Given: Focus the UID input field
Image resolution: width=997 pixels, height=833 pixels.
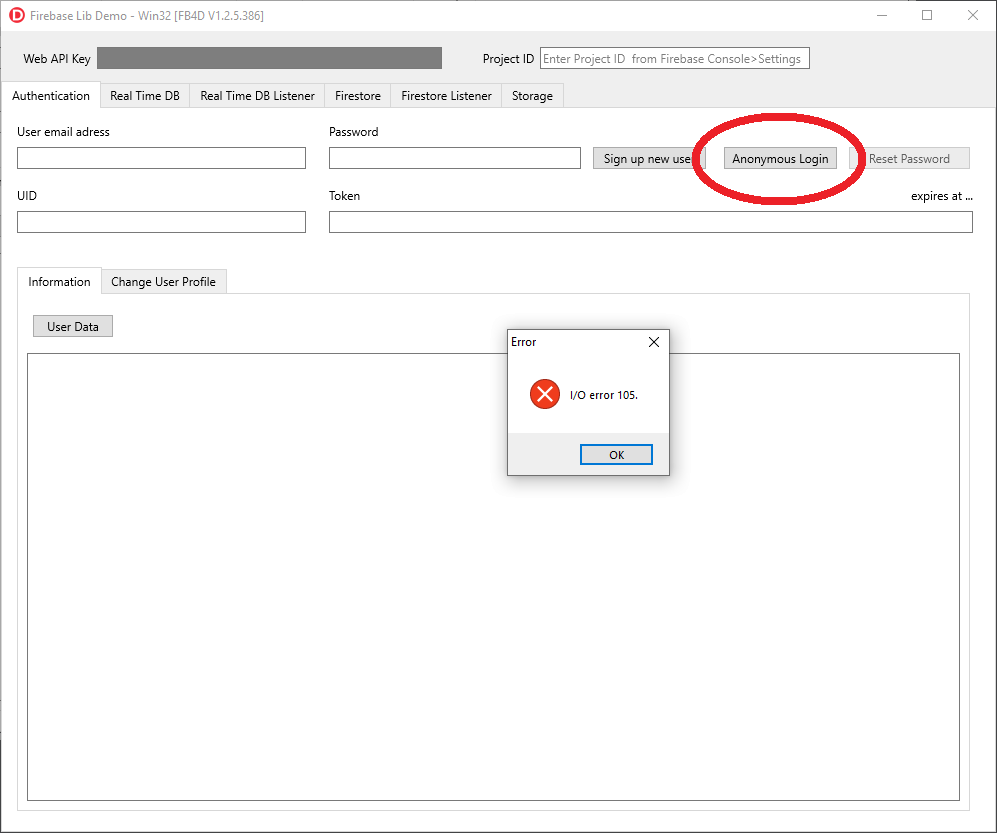Looking at the screenshot, I should click(162, 222).
